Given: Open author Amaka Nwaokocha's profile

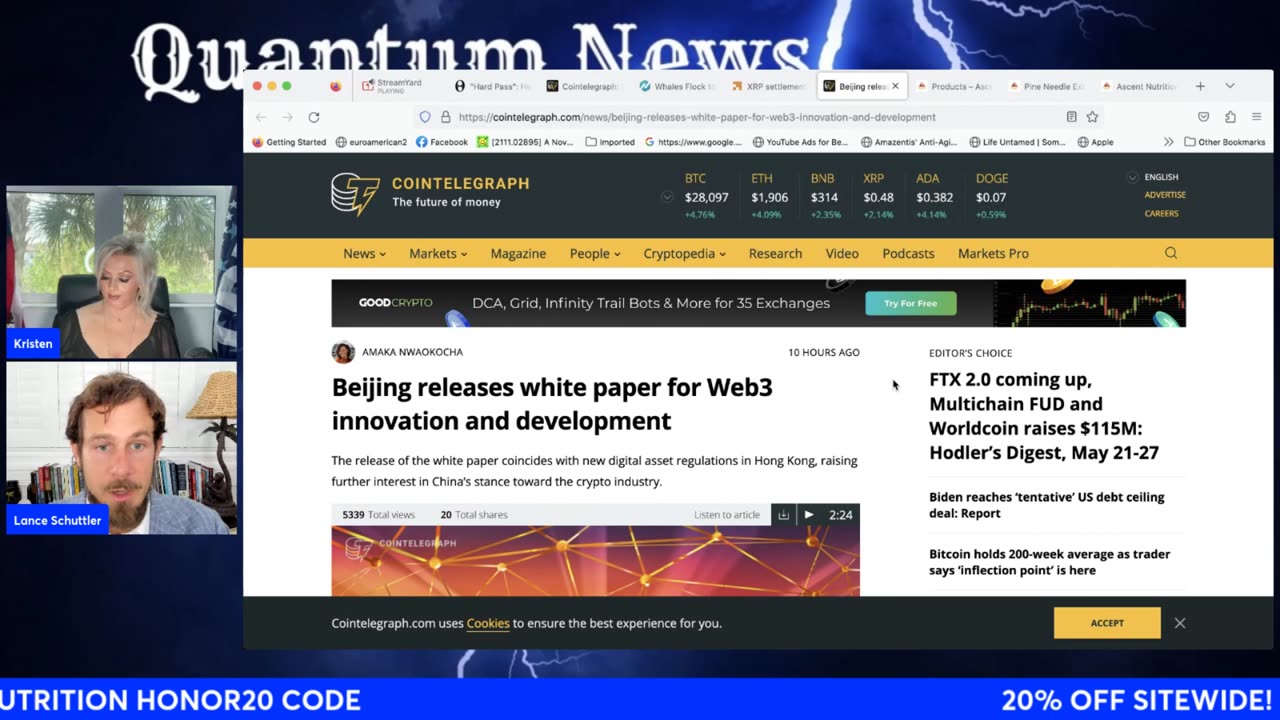Looking at the screenshot, I should (412, 352).
